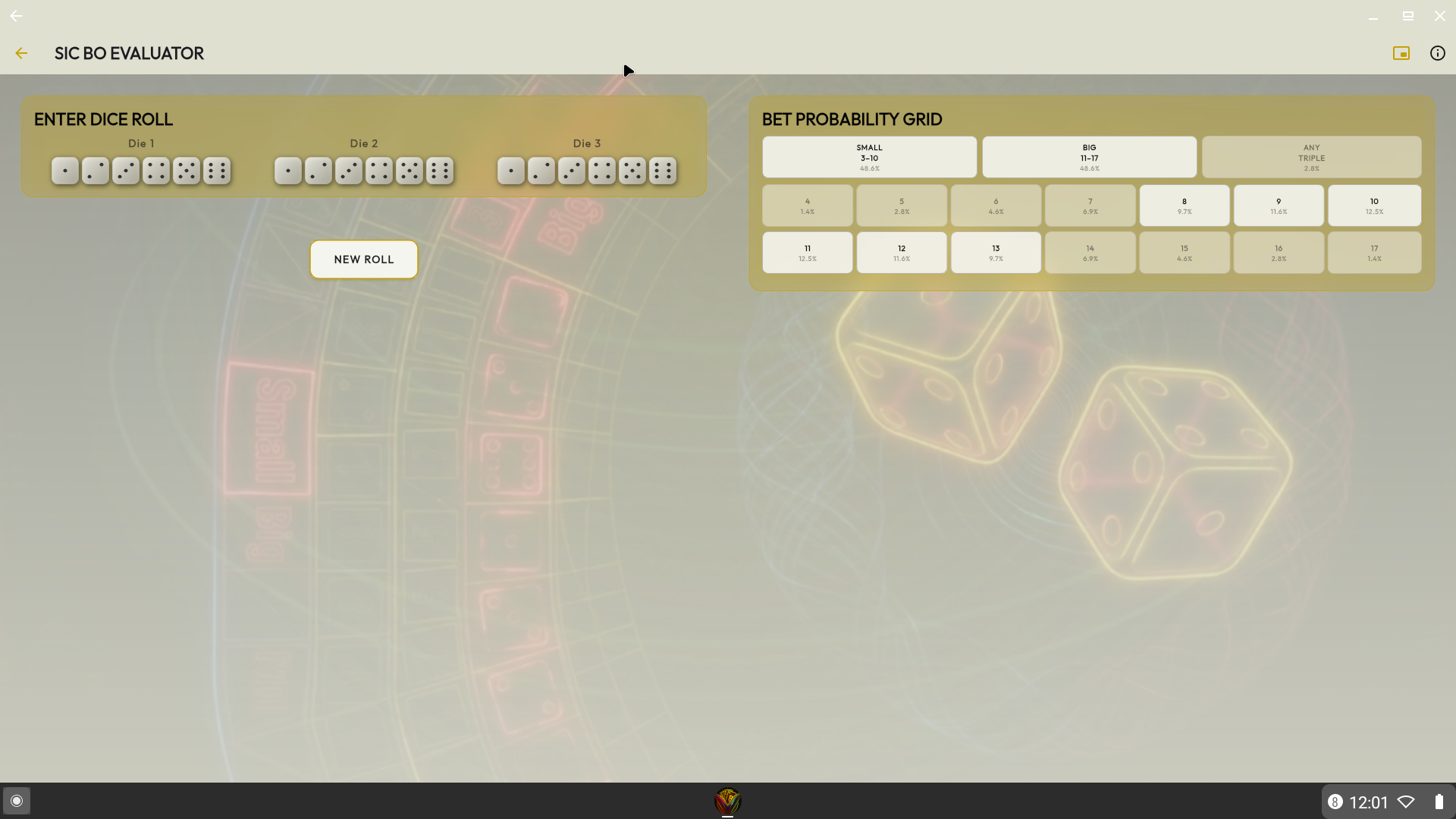Click the total 4 probability cell
Viewport: 1456px width, 819px height.
(x=807, y=206)
